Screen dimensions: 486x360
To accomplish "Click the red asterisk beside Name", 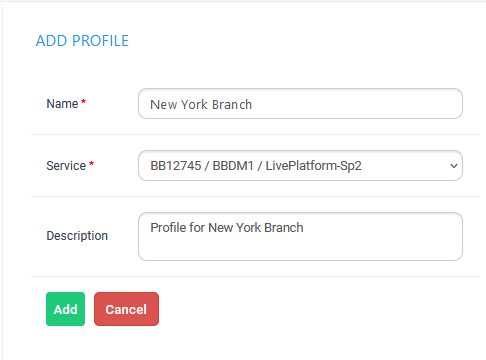I will click(84, 101).
